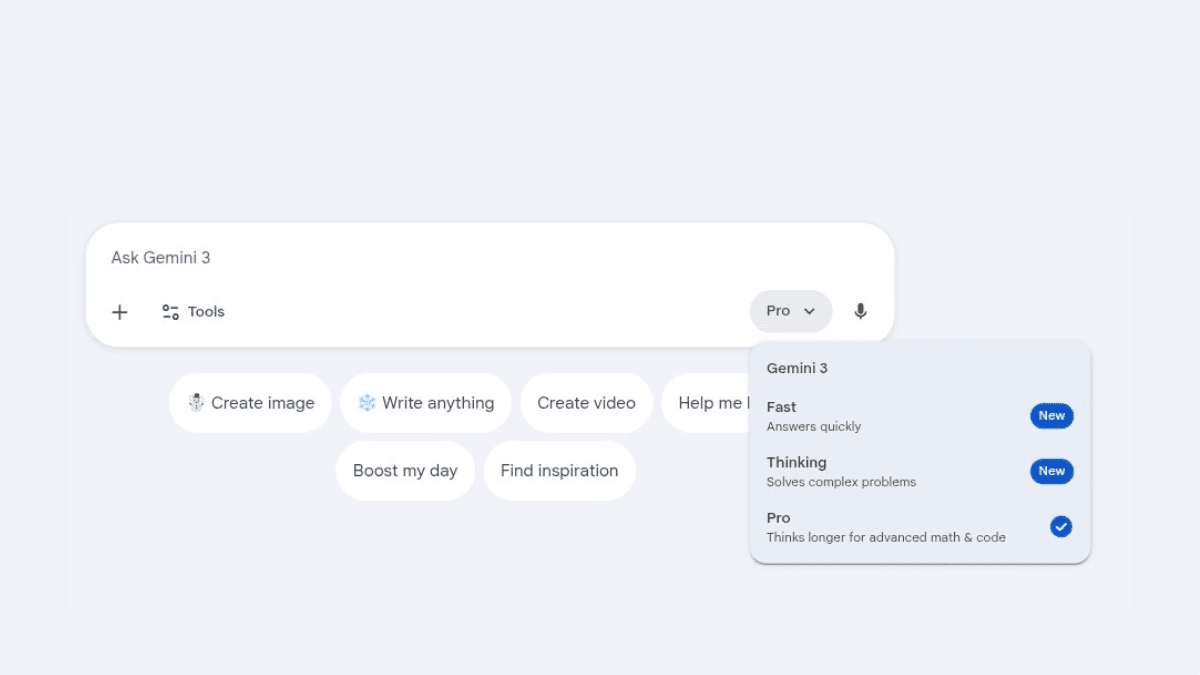Image resolution: width=1200 pixels, height=675 pixels.
Task: Focus the Ask Gemini 3 prompt field
Action: [x=450, y=258]
